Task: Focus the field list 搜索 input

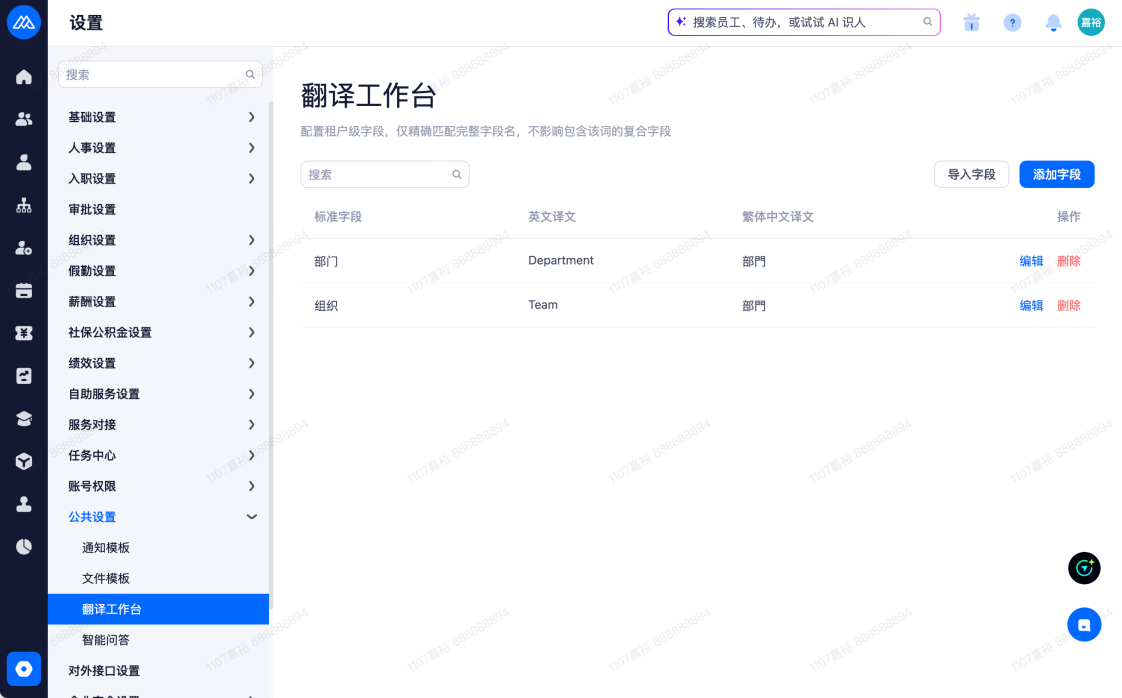Action: point(385,175)
